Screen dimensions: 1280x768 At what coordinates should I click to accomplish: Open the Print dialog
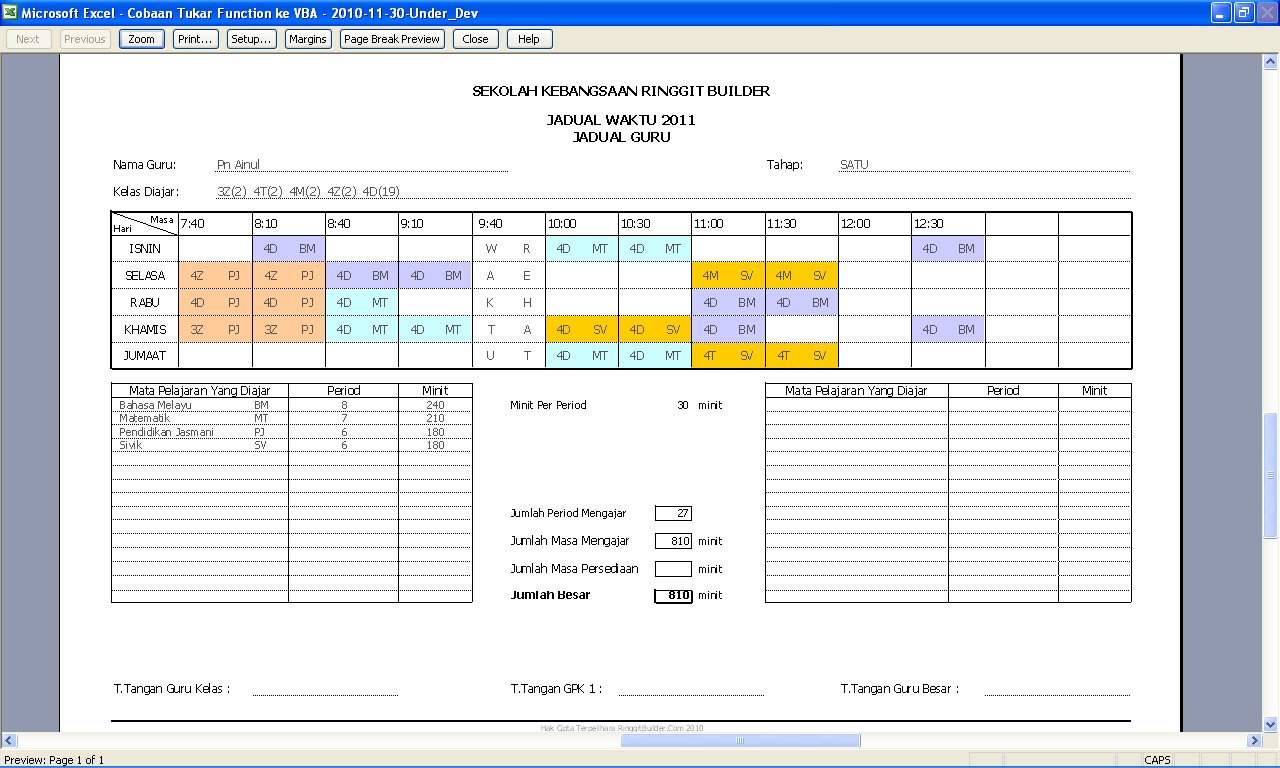194,38
